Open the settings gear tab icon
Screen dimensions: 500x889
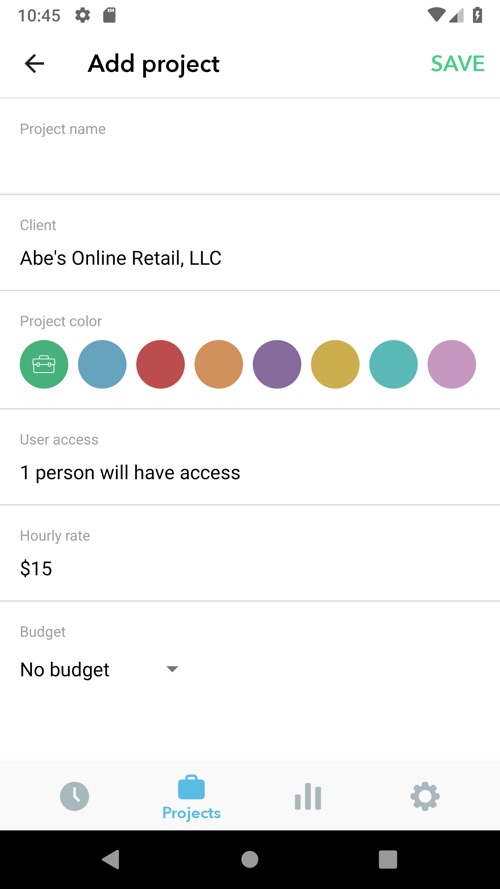(425, 797)
